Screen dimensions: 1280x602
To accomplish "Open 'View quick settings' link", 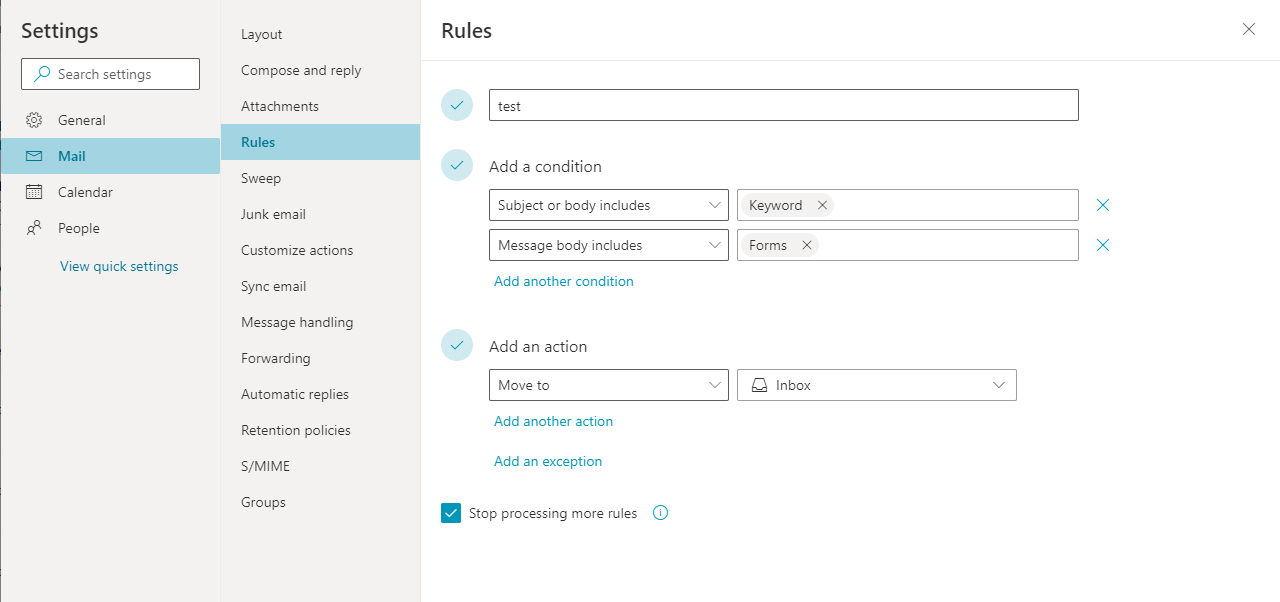I will click(119, 266).
